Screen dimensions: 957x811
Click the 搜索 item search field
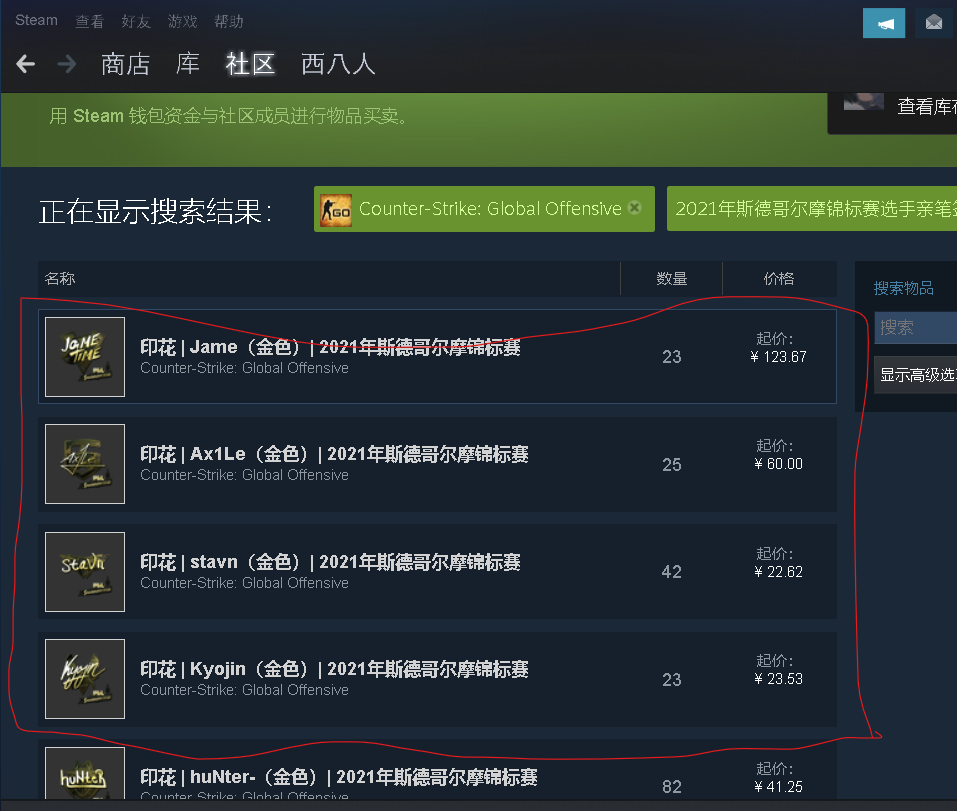(915, 328)
